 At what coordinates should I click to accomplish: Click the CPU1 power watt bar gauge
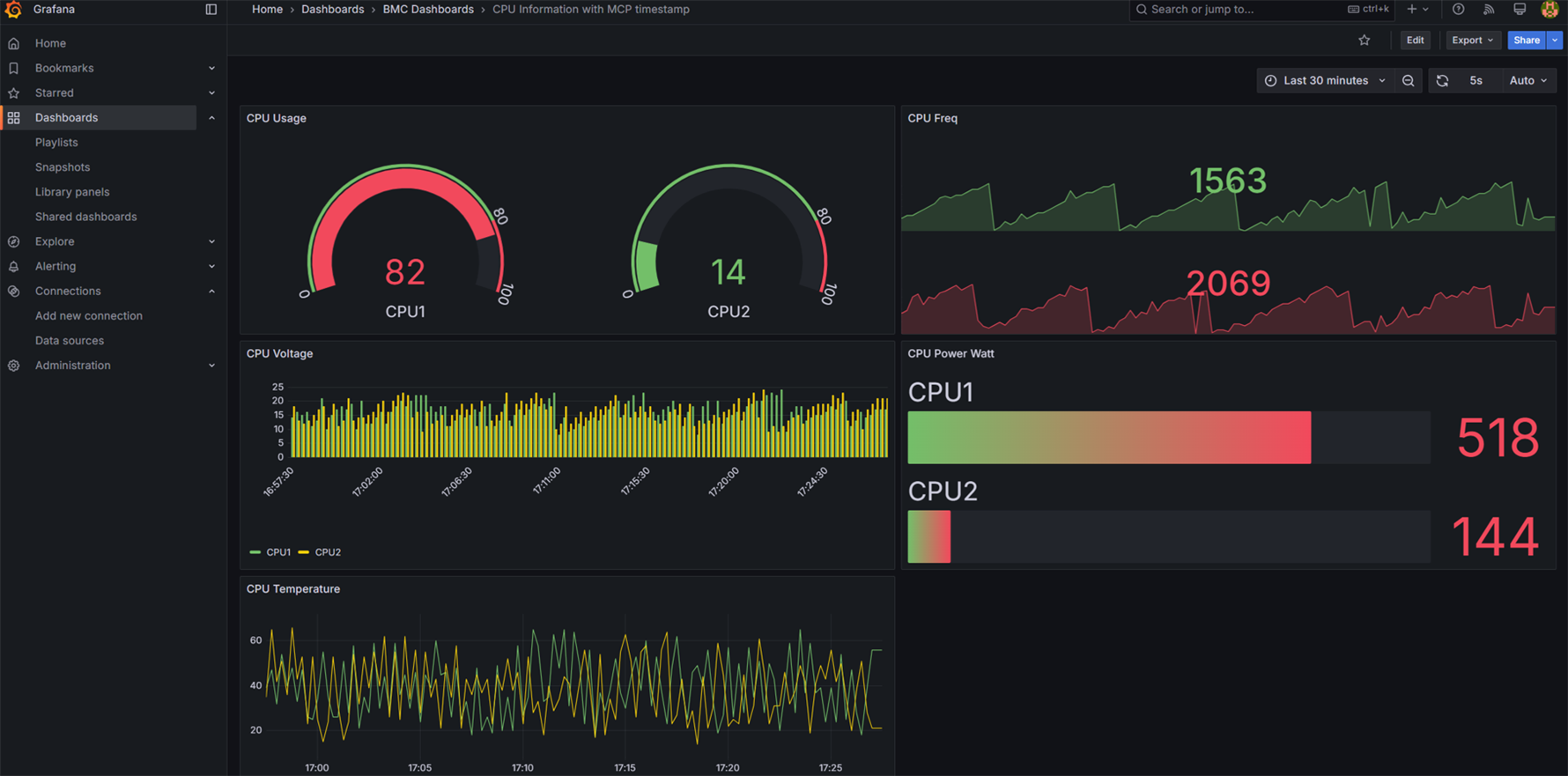tap(1108, 438)
